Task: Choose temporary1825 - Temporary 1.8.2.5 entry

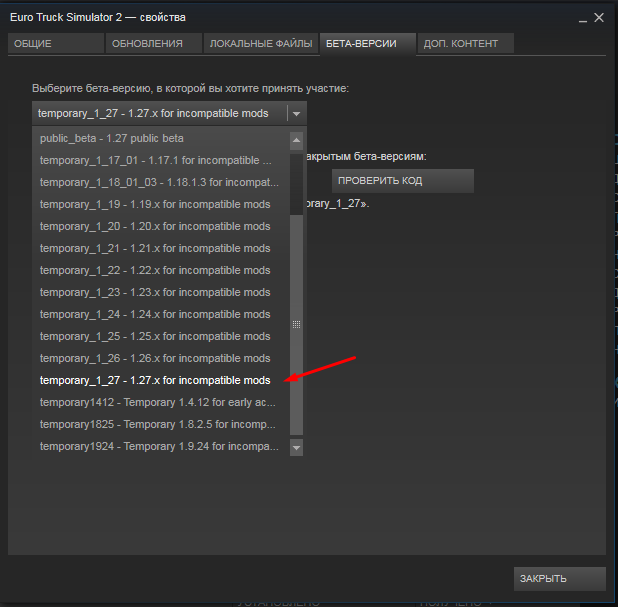Action: coord(160,425)
